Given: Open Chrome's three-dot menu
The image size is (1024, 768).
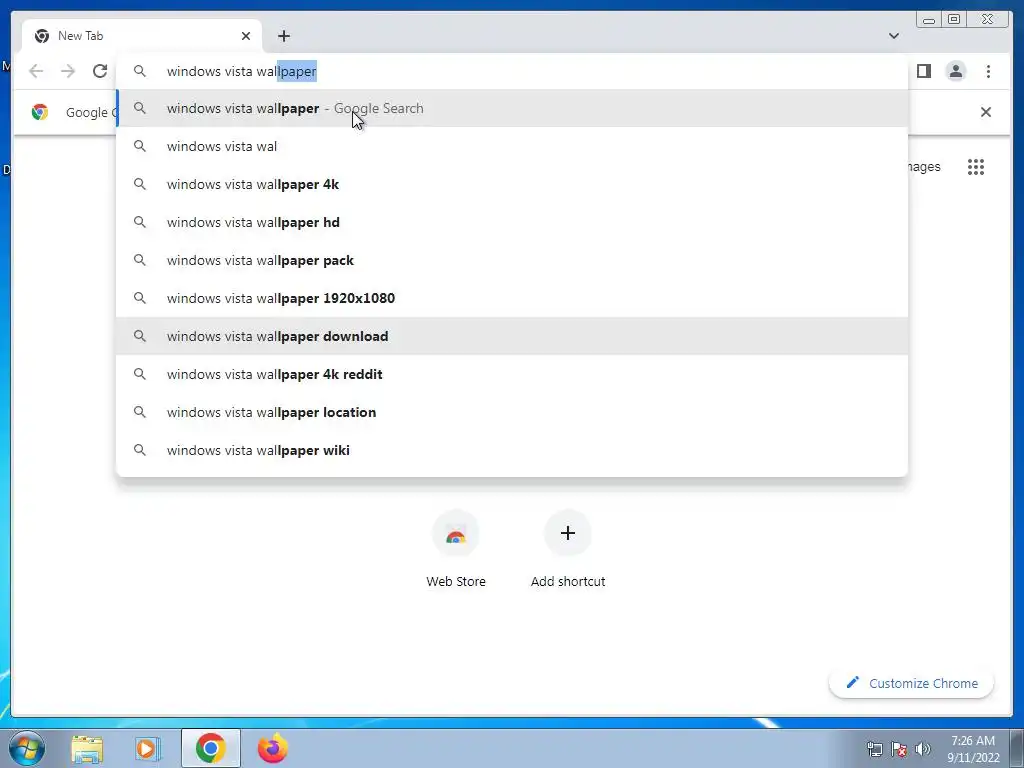Looking at the screenshot, I should (x=988, y=71).
